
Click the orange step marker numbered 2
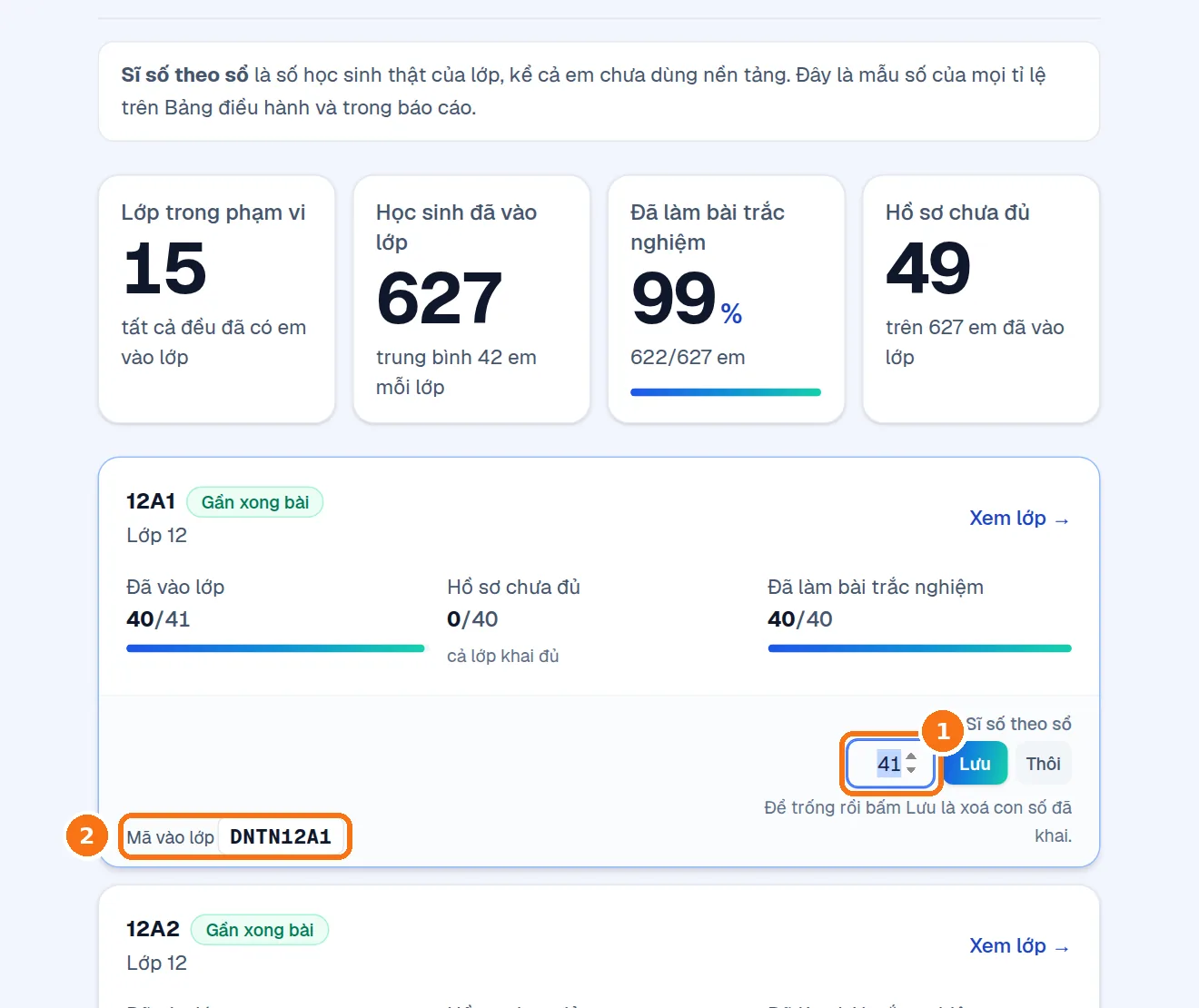pyautogui.click(x=86, y=835)
